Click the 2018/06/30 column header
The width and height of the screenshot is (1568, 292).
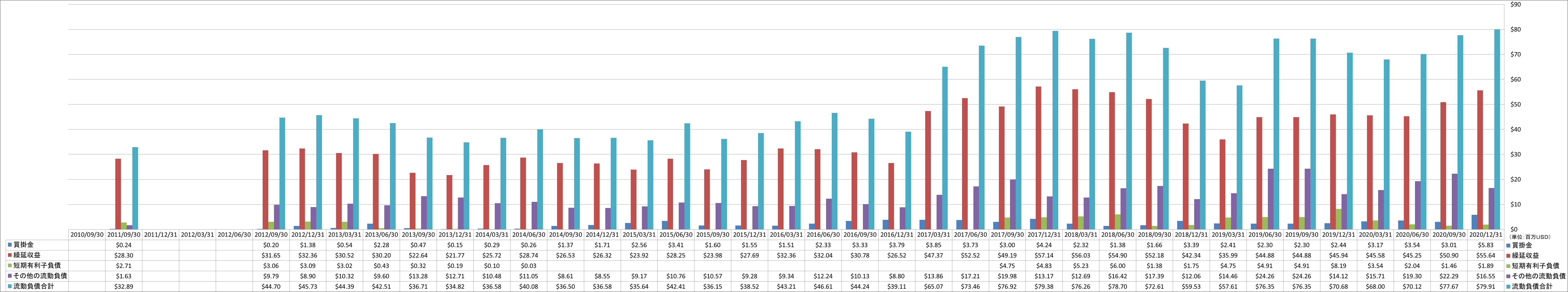pyautogui.click(x=1118, y=235)
